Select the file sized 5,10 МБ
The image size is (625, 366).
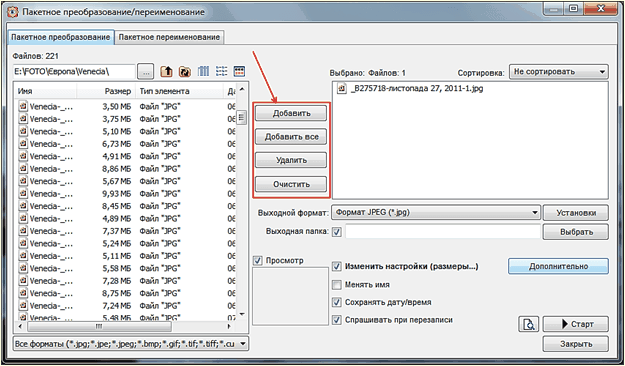click(x=126, y=131)
